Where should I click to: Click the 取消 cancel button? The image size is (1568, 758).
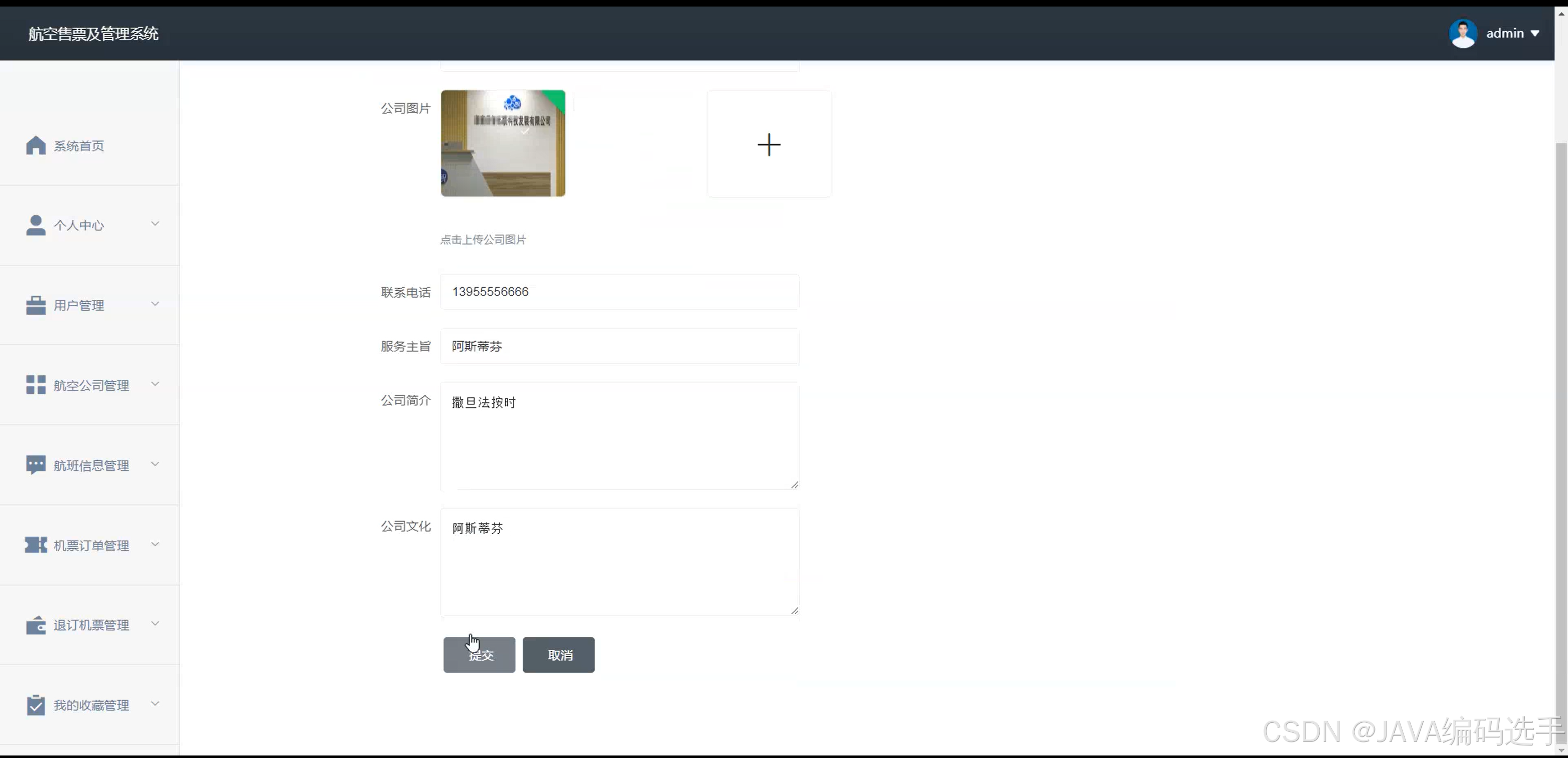558,655
